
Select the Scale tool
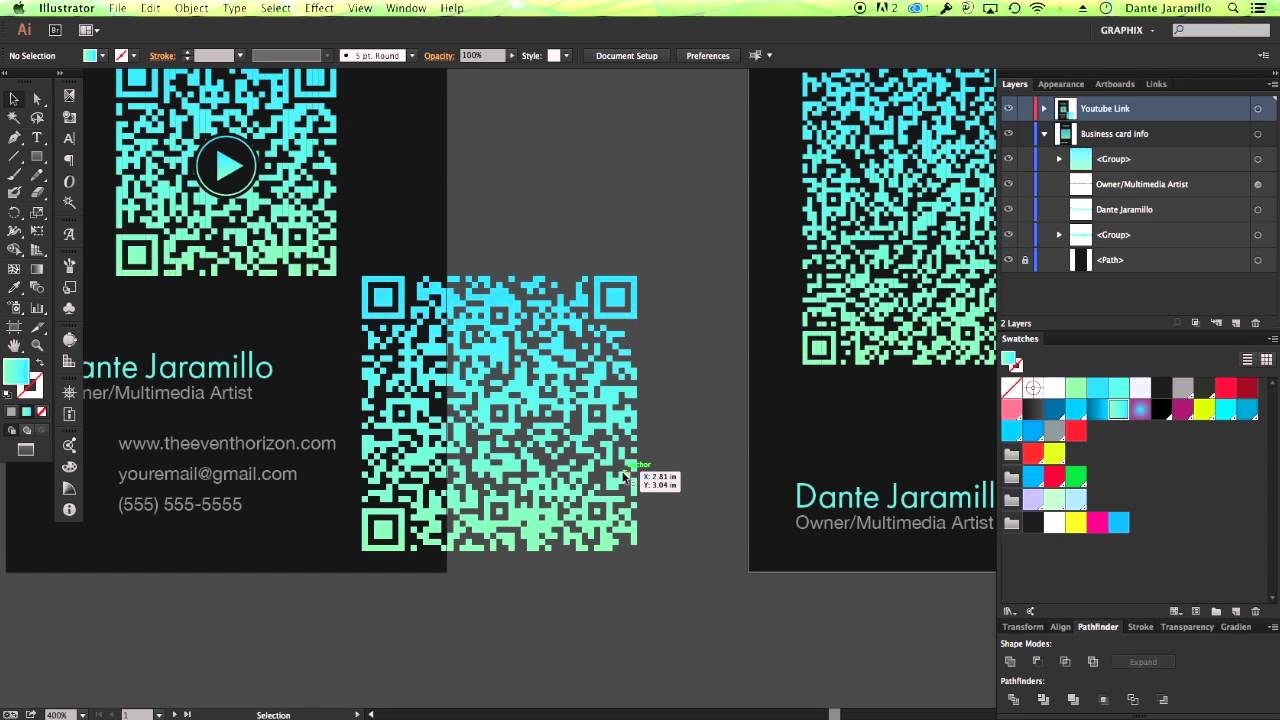tap(37, 212)
